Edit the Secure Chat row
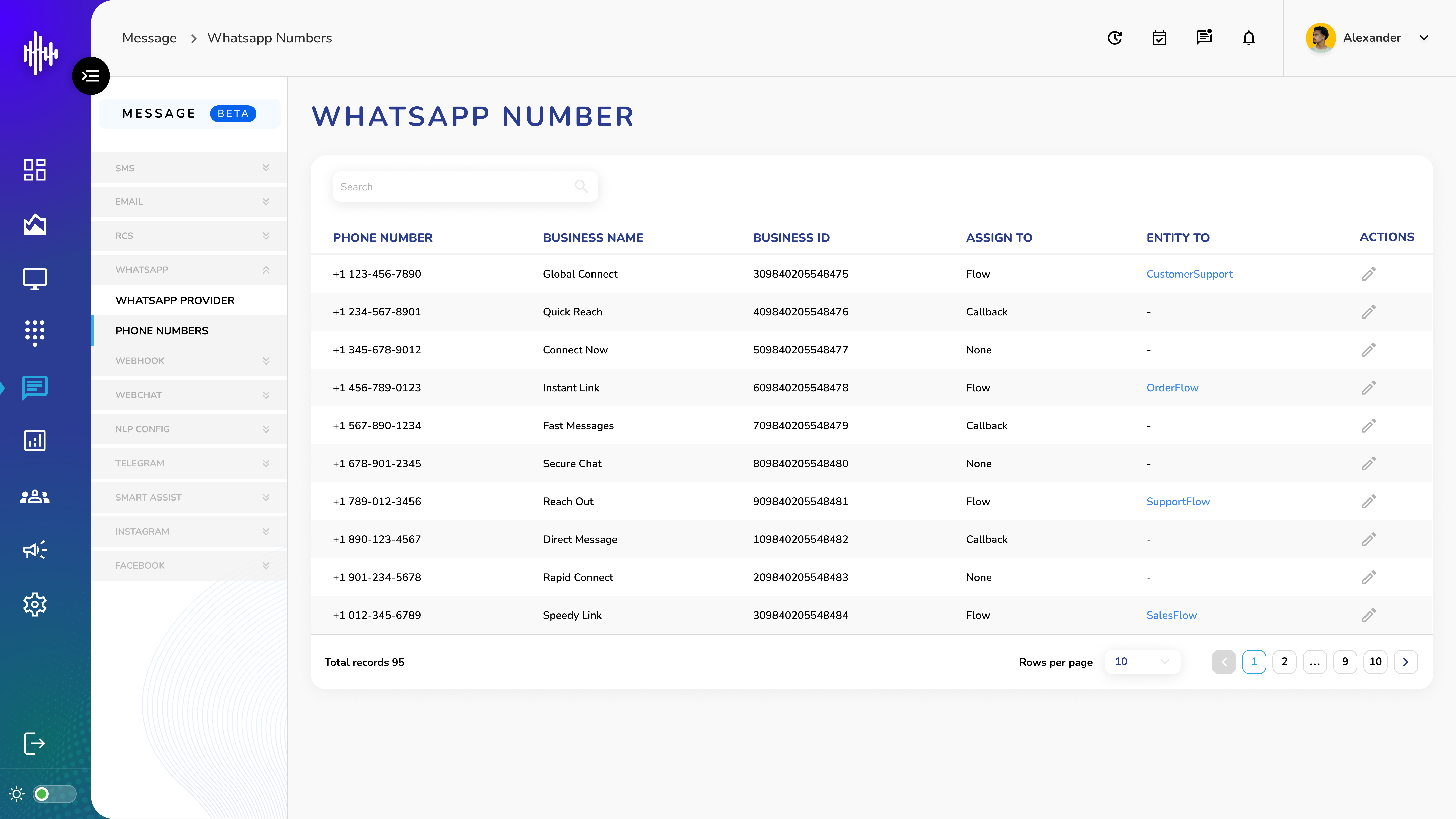 coord(1368,464)
